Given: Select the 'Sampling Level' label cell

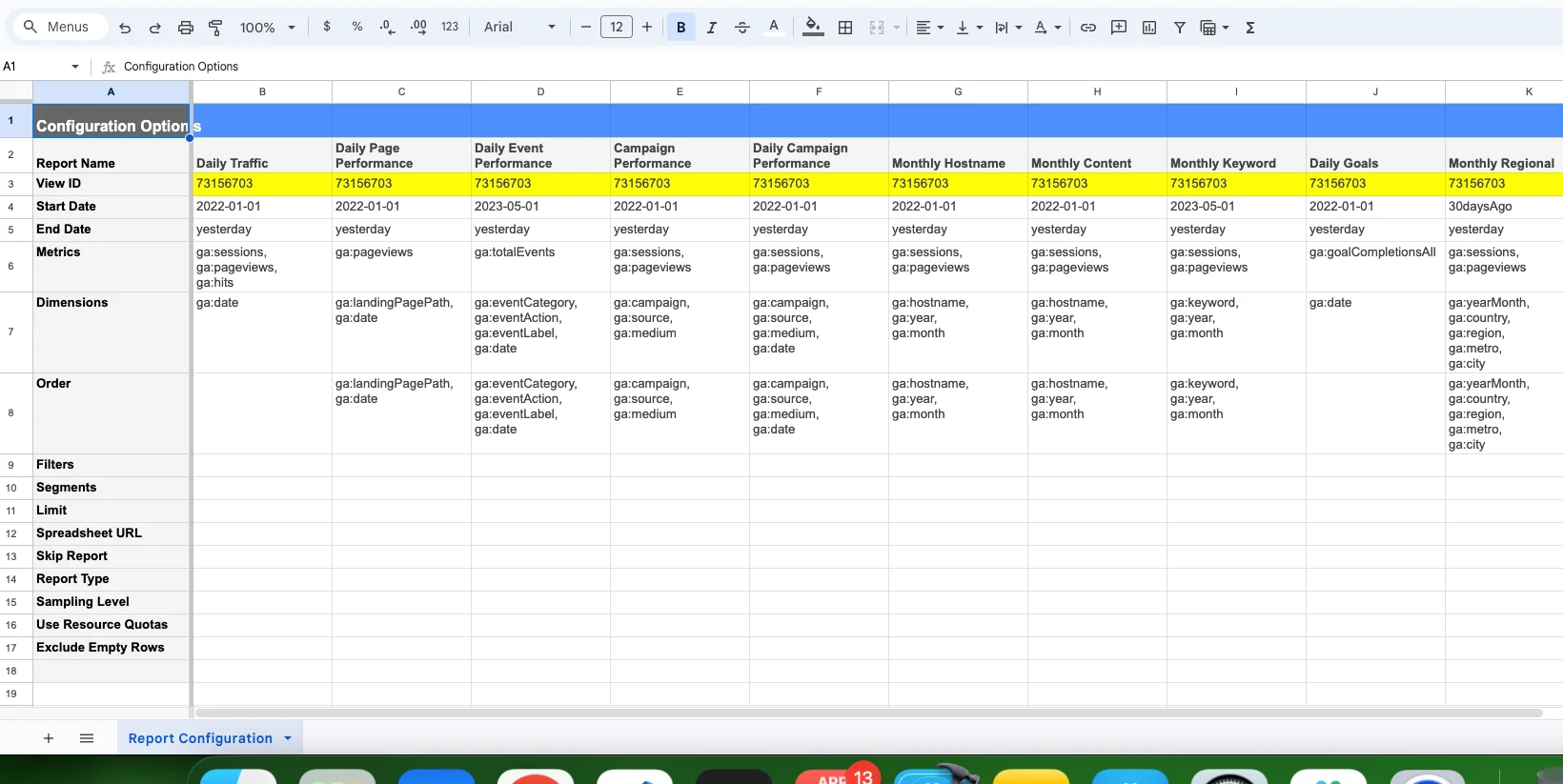Looking at the screenshot, I should 112,602.
